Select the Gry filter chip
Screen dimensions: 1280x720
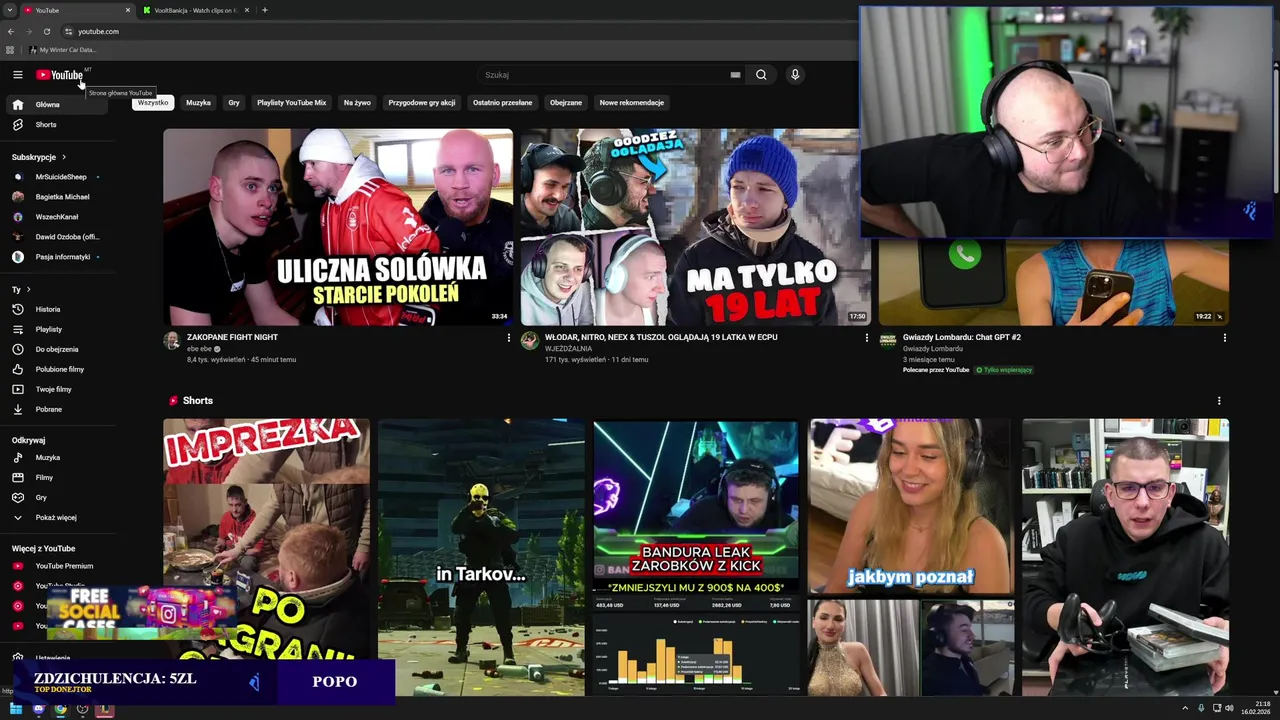coord(234,102)
